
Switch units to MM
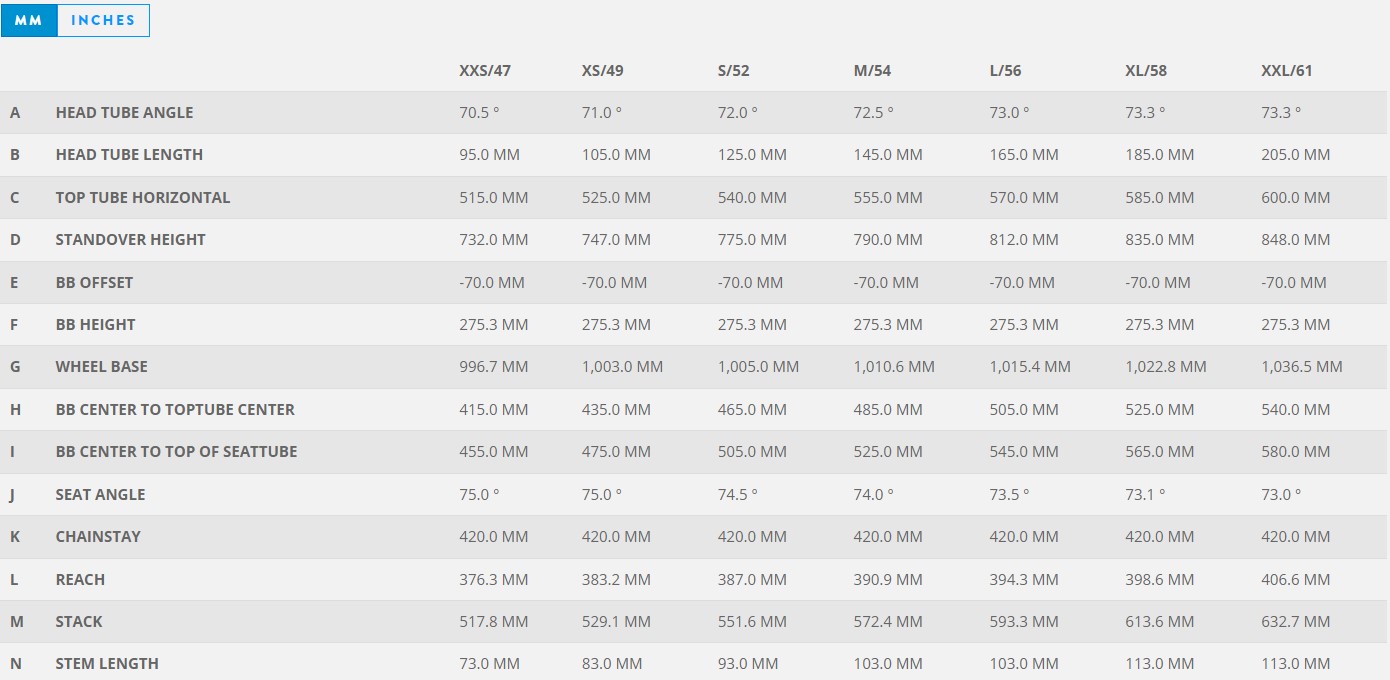click(29, 20)
